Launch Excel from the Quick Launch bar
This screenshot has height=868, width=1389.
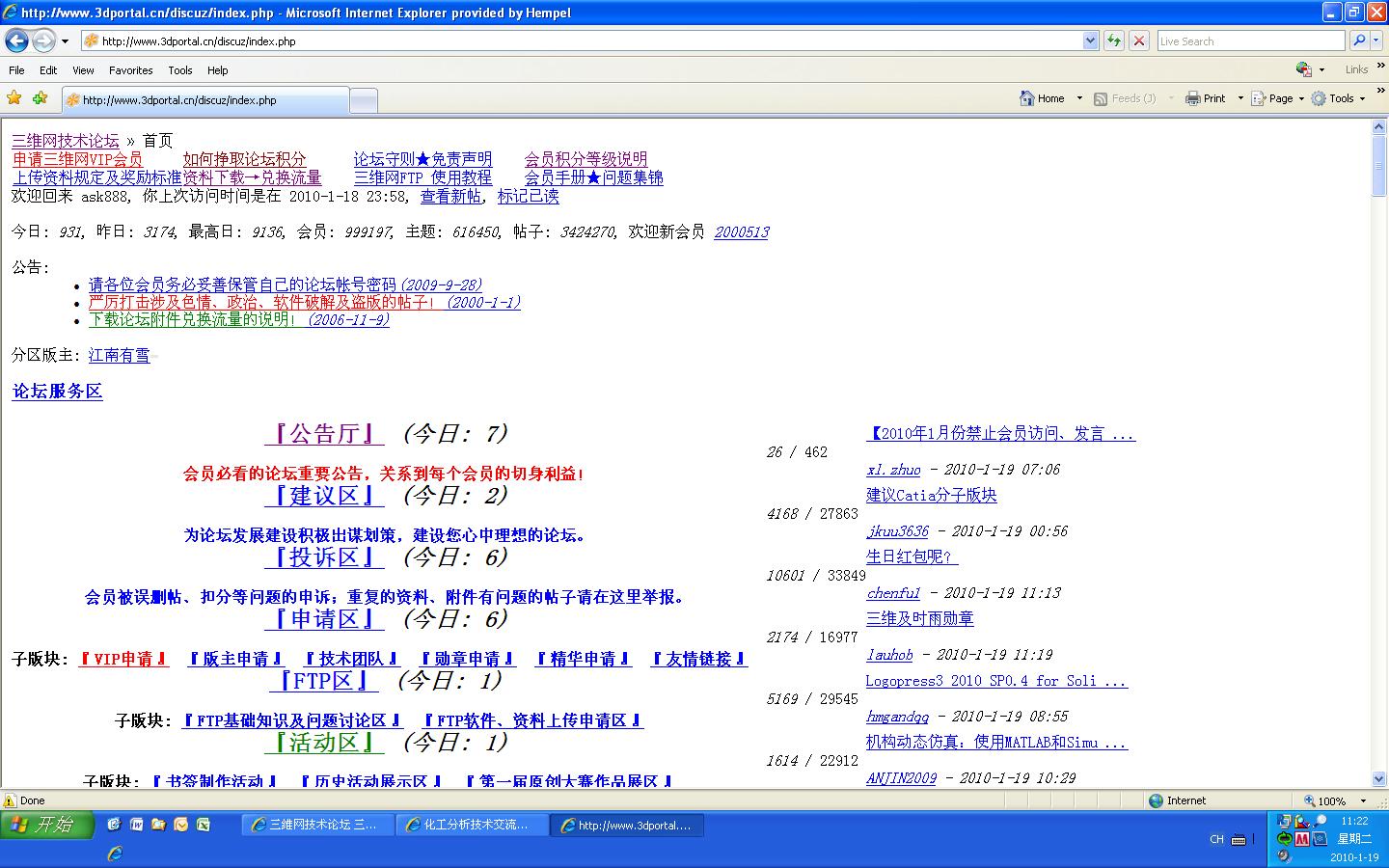(x=204, y=825)
